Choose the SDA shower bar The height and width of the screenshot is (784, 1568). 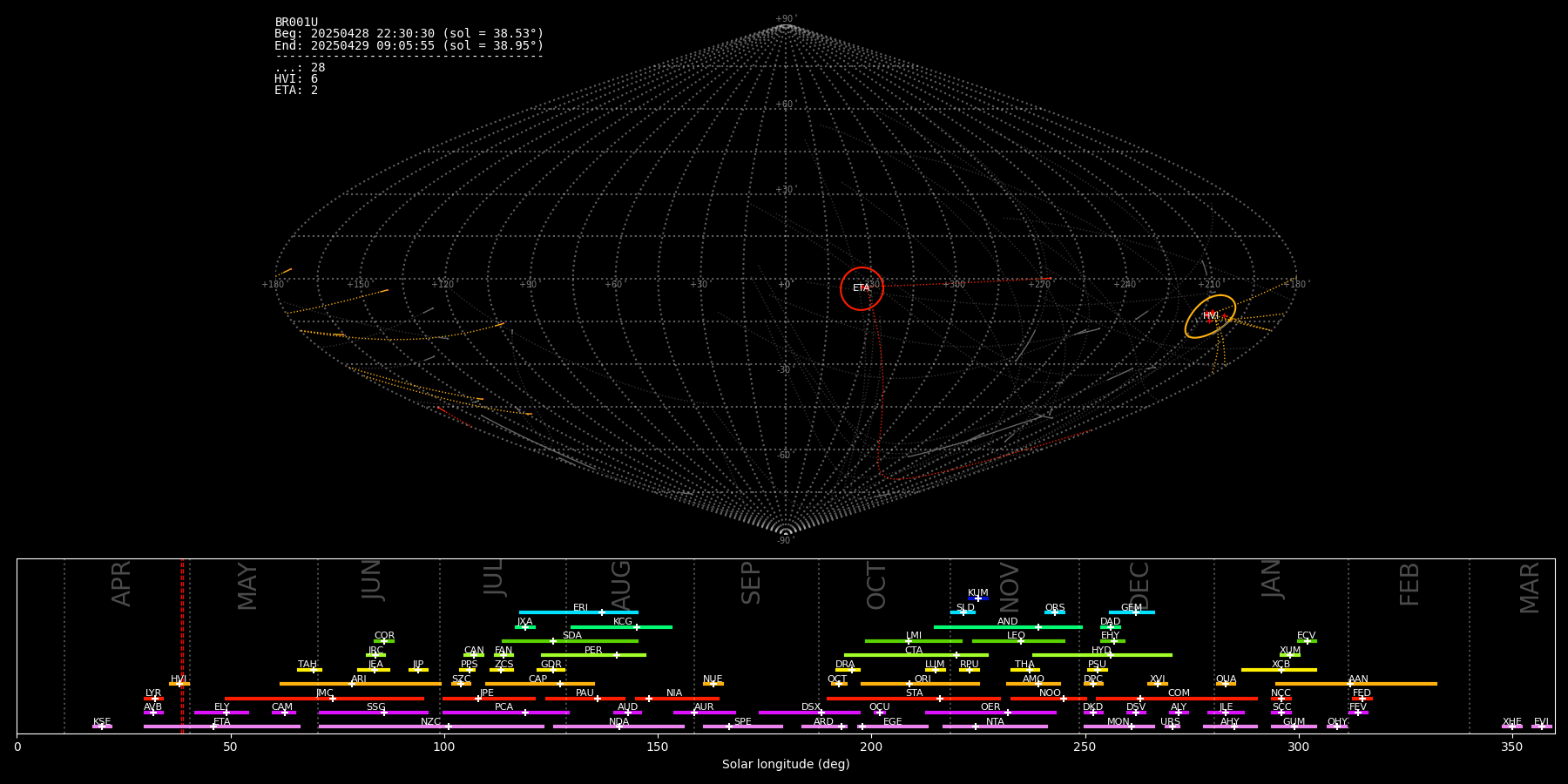point(570,641)
